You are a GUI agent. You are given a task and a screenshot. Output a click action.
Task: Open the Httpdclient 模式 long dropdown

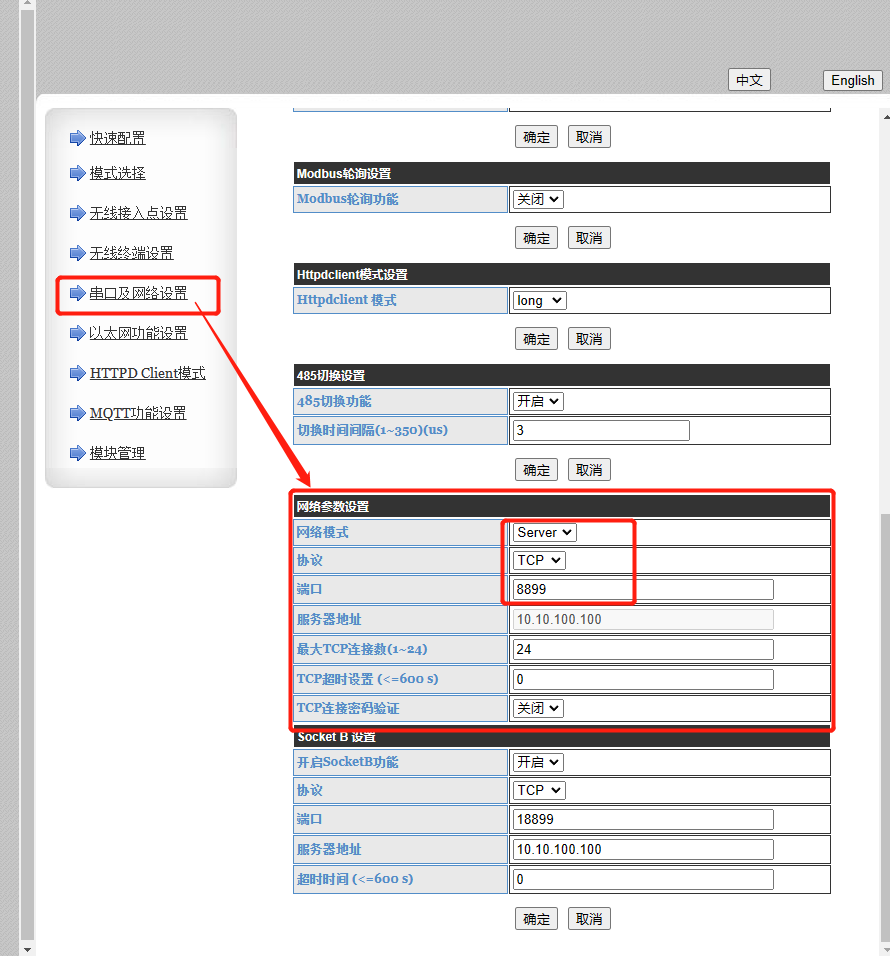[x=540, y=300]
